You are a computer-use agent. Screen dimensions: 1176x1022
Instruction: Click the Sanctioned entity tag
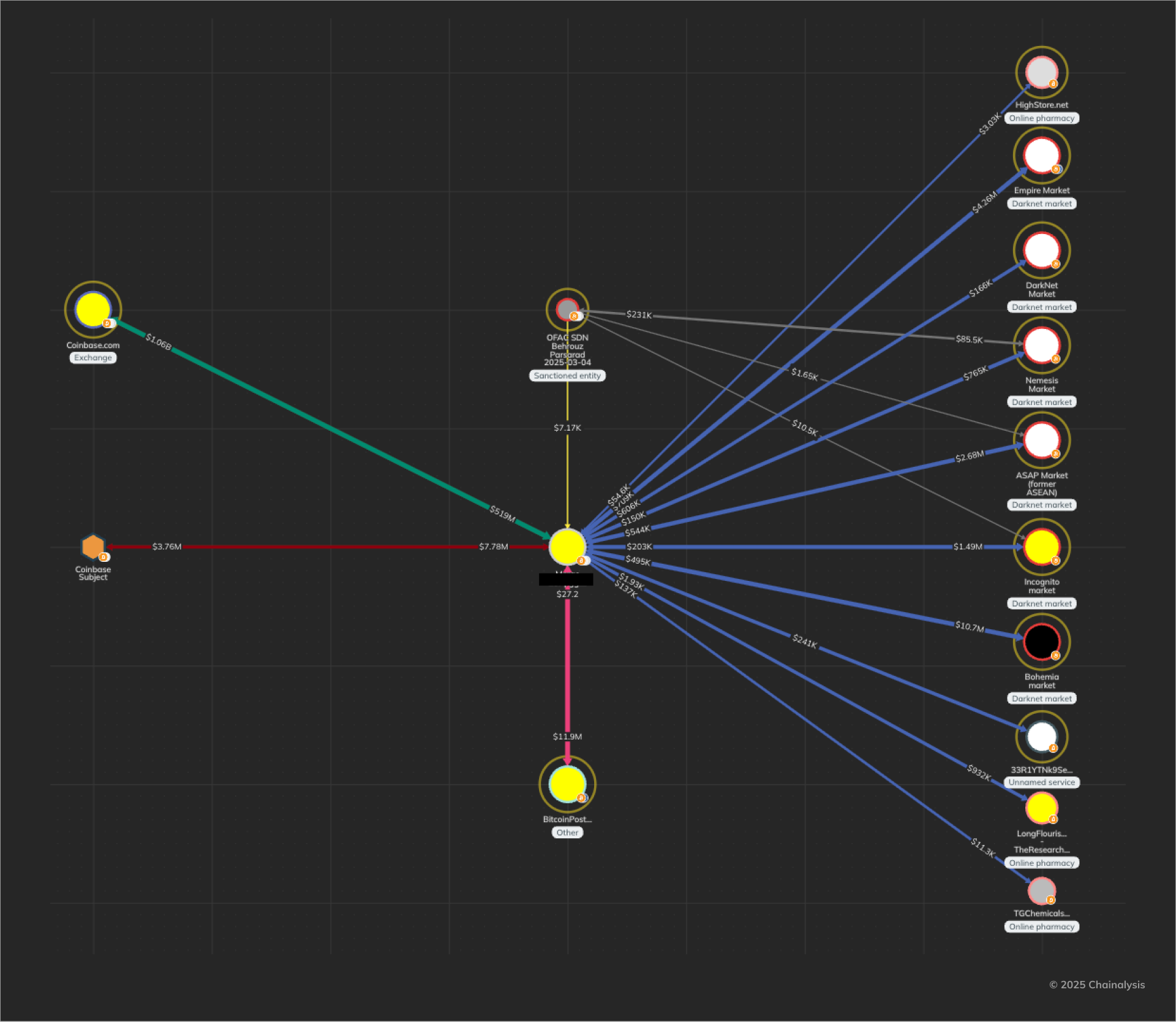(567, 376)
